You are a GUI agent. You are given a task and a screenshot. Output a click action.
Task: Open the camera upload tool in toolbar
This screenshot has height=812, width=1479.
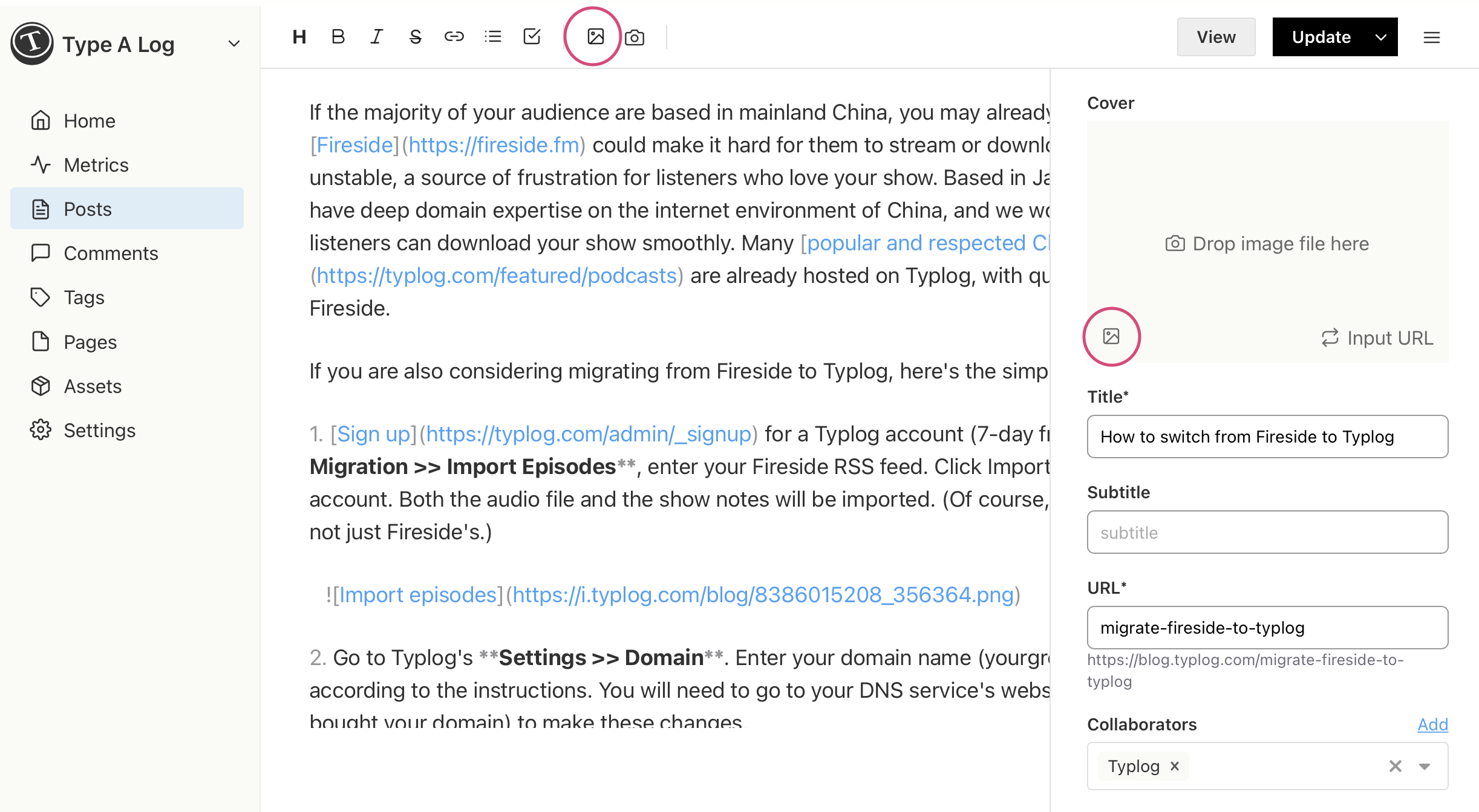click(634, 37)
